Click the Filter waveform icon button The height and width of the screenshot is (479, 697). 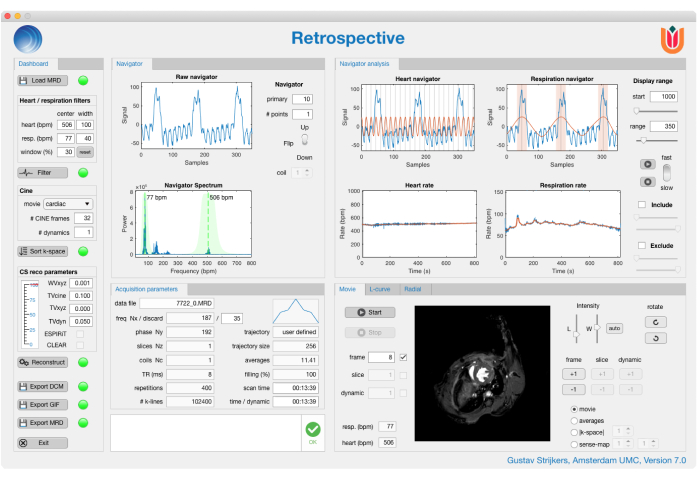coord(43,172)
